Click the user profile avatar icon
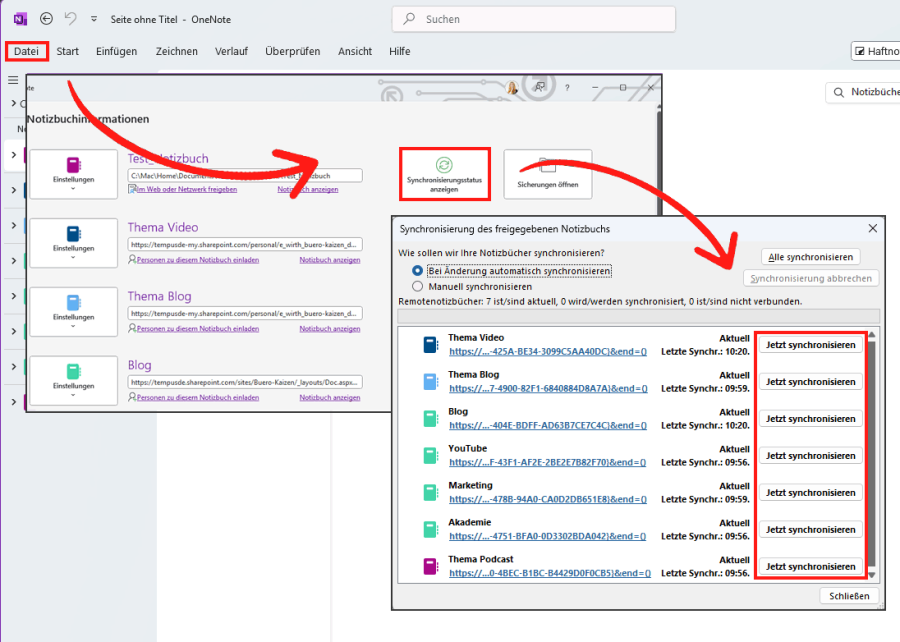900x642 pixels. tap(512, 88)
